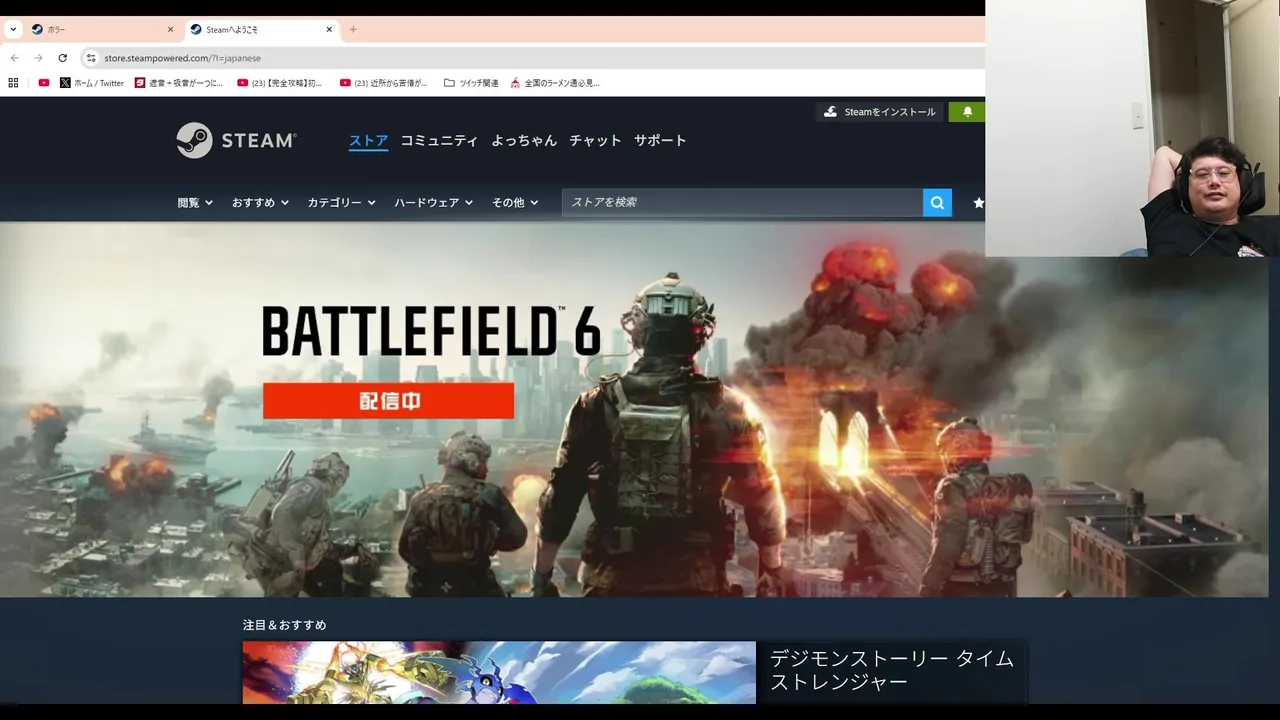
Task: Click the 注目＆おすすめ heading
Action: 285,625
